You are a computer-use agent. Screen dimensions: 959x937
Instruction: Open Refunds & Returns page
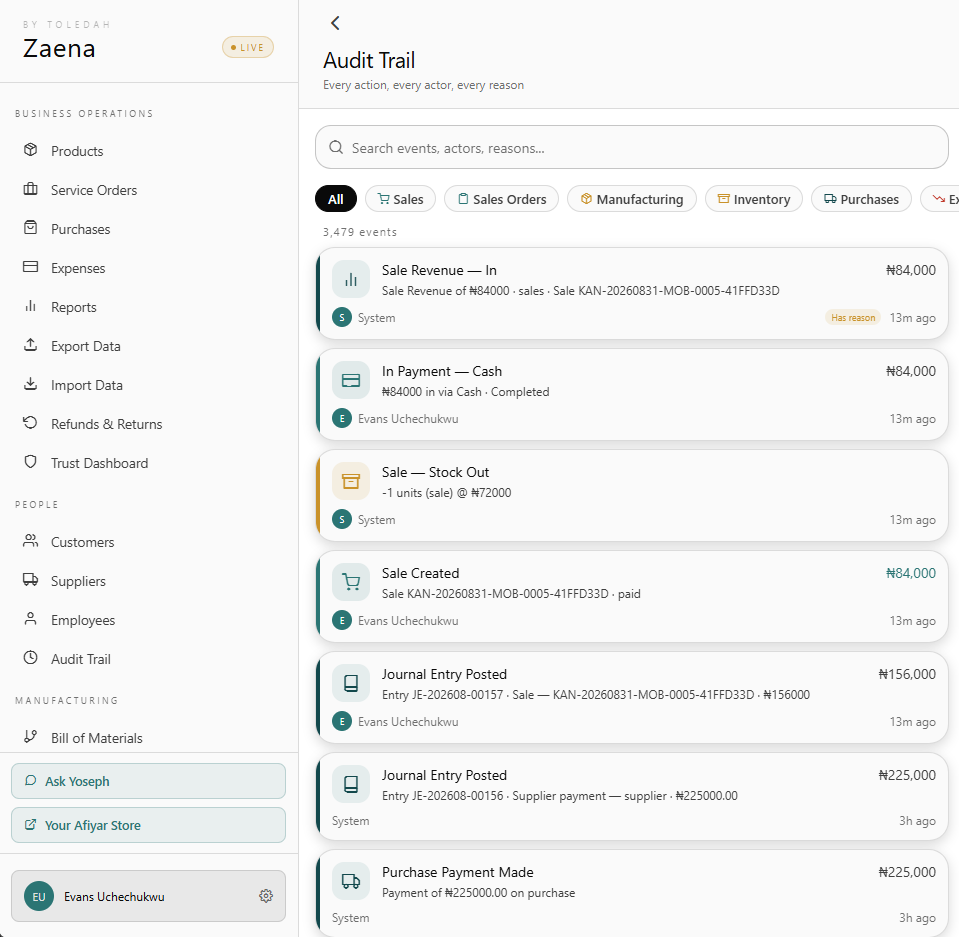click(106, 424)
